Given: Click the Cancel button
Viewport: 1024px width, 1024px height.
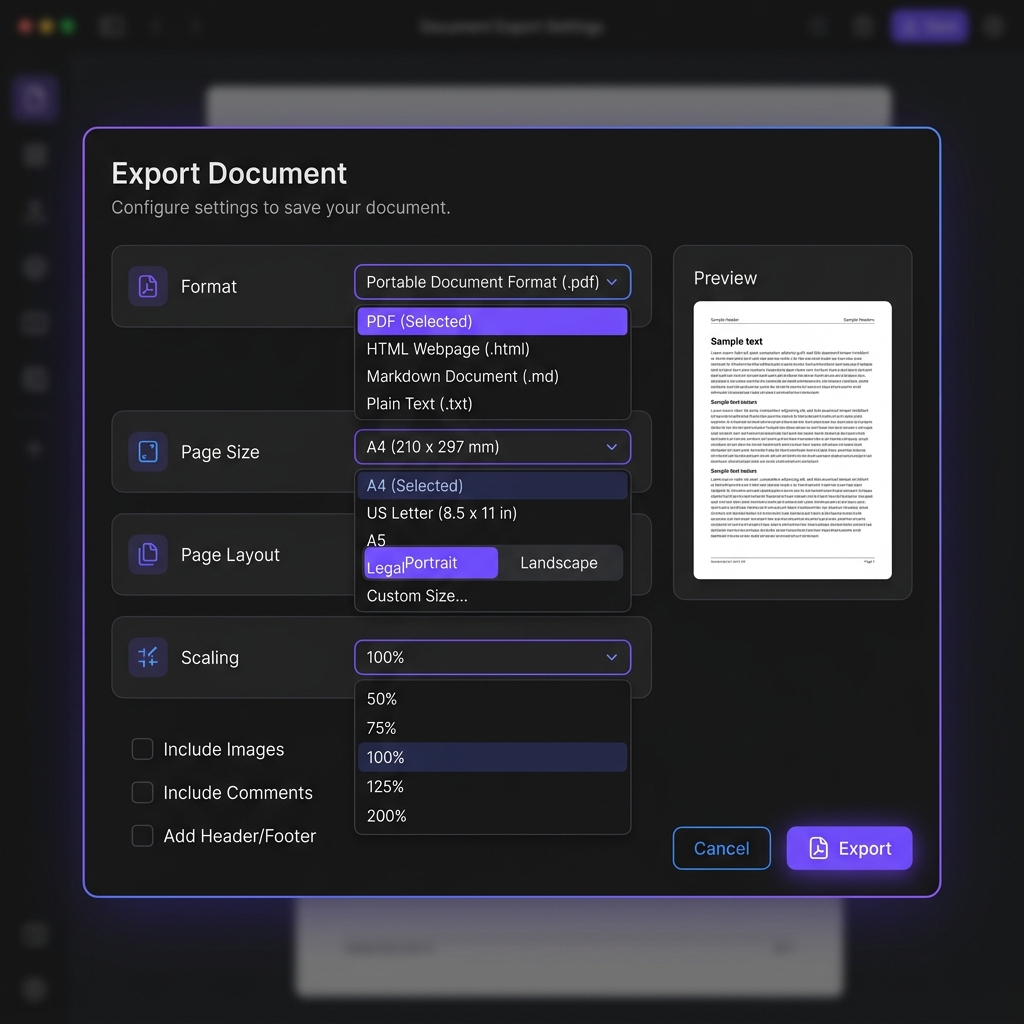Looking at the screenshot, I should [722, 848].
